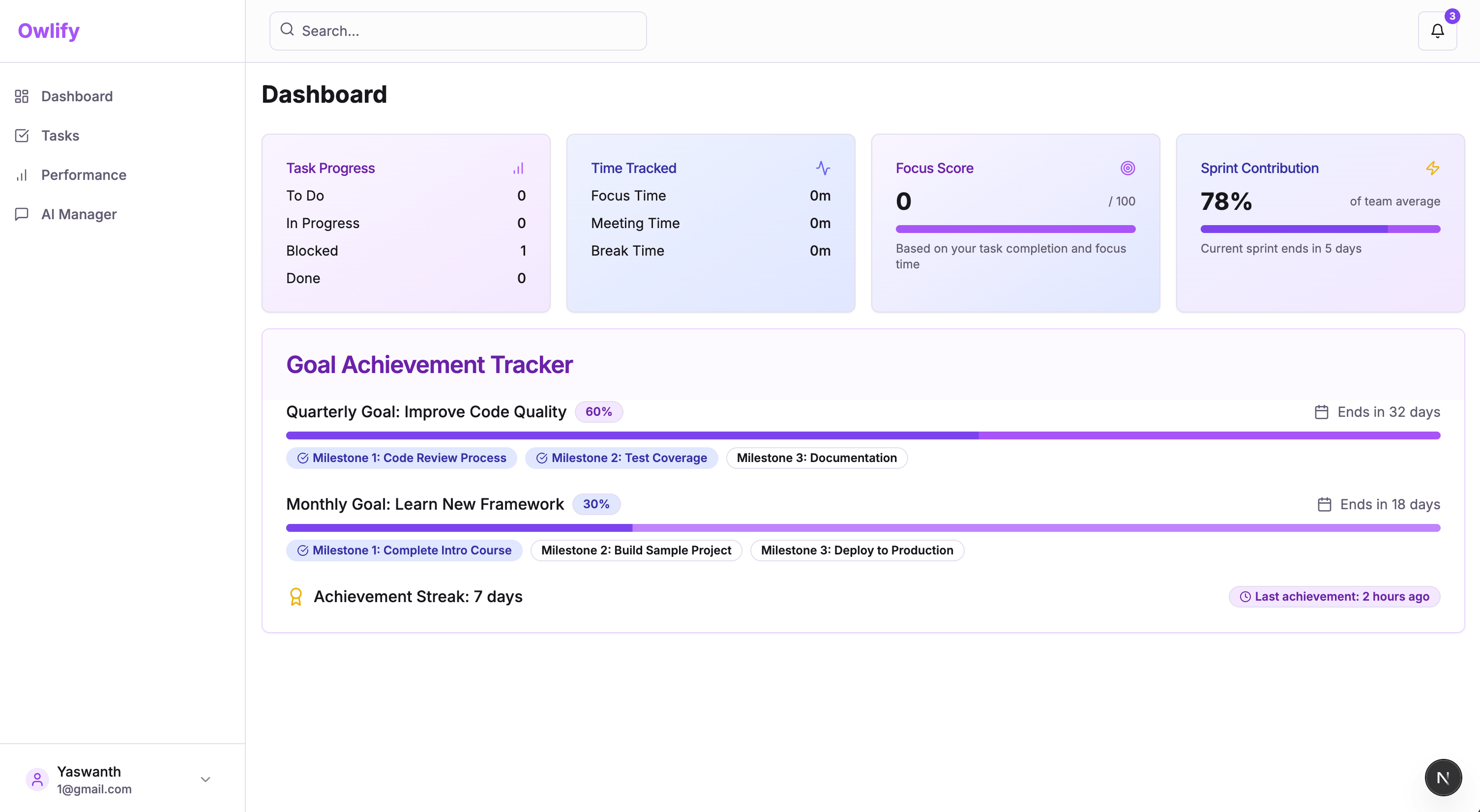Open Milestone 3: Deploy to Production chip
This screenshot has width=1480, height=812.
tap(857, 550)
